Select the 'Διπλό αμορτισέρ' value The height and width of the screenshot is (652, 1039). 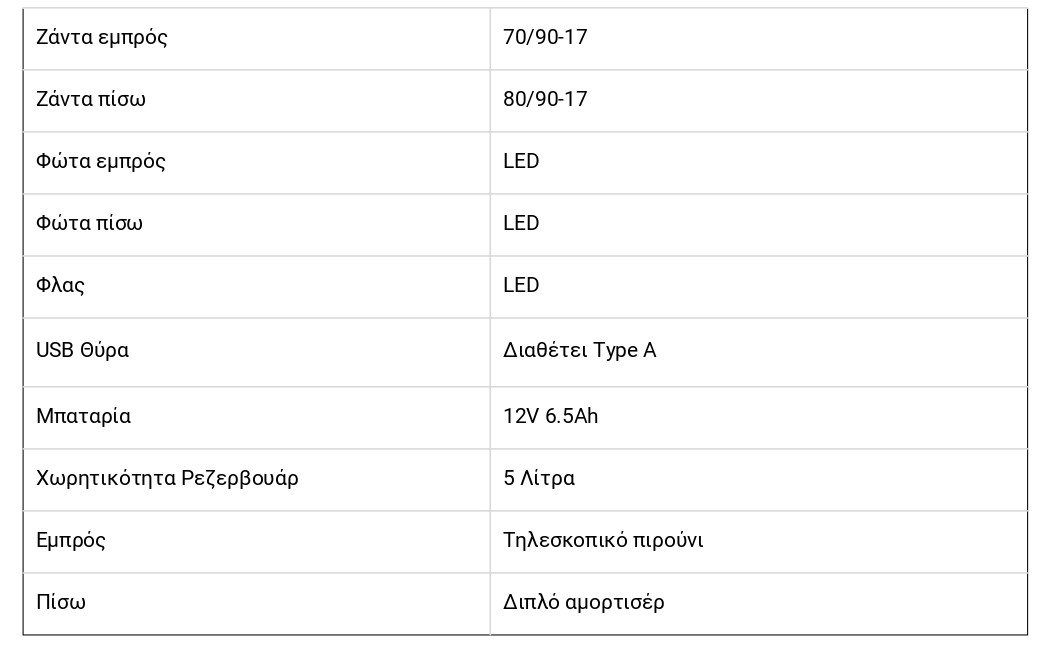[583, 602]
